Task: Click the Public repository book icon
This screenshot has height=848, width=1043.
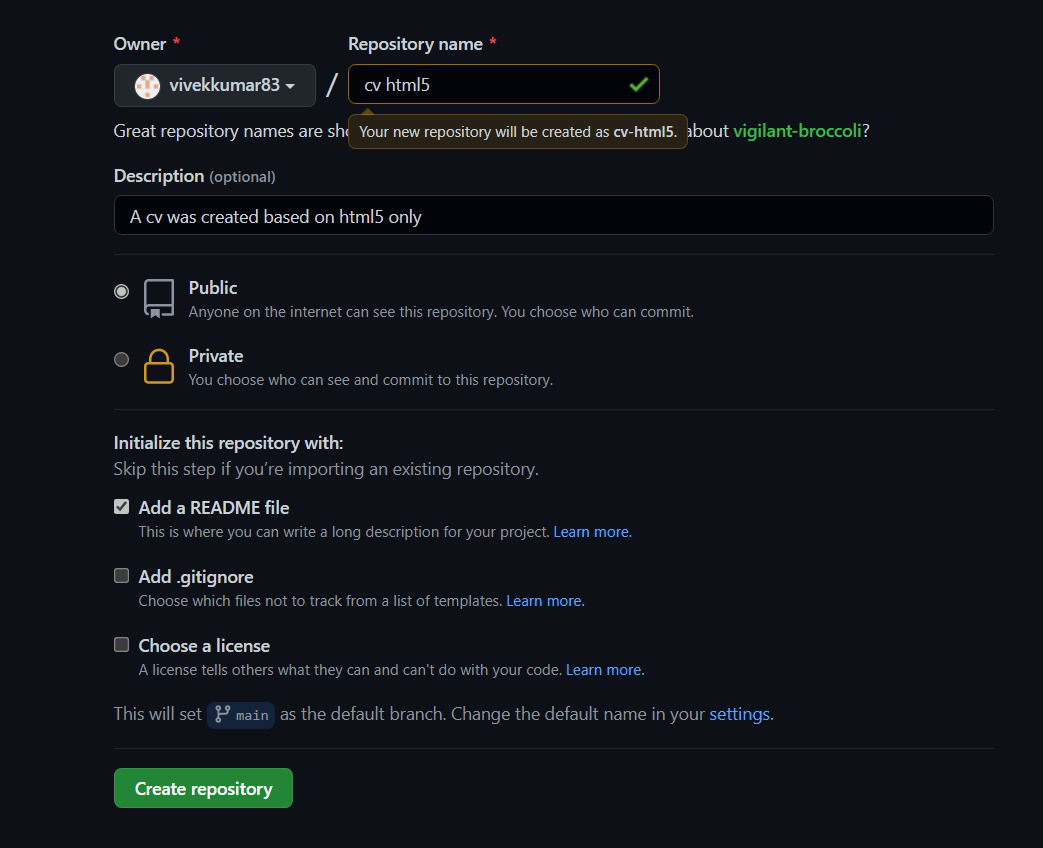Action: point(159,299)
